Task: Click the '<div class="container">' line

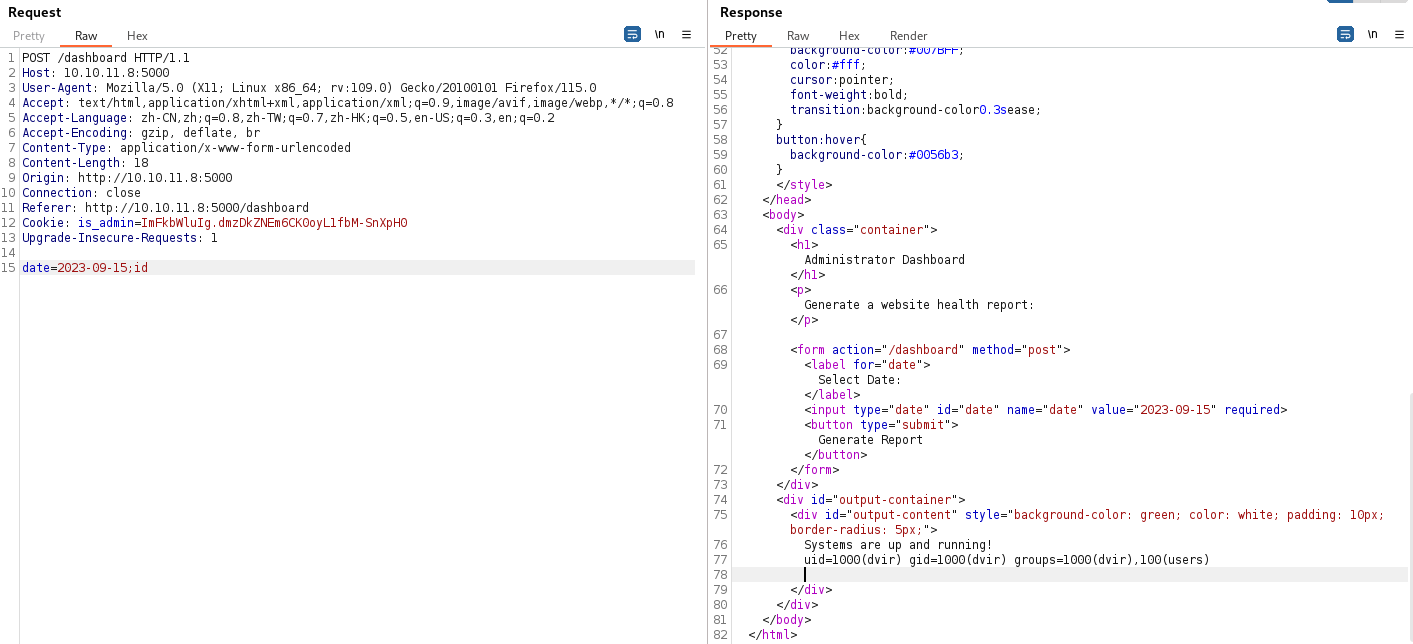Action: coord(856,230)
